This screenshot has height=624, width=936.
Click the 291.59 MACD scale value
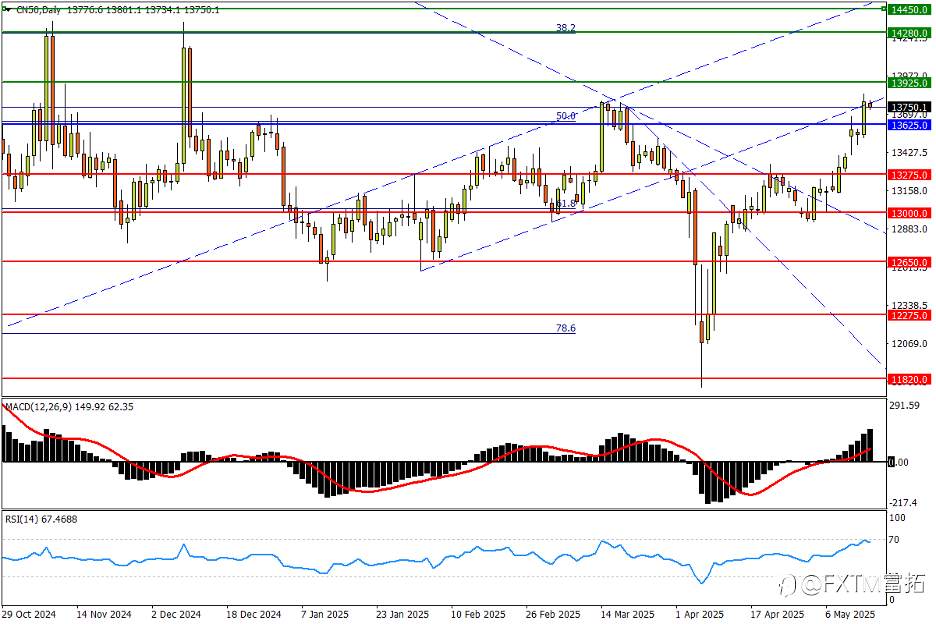[x=904, y=405]
